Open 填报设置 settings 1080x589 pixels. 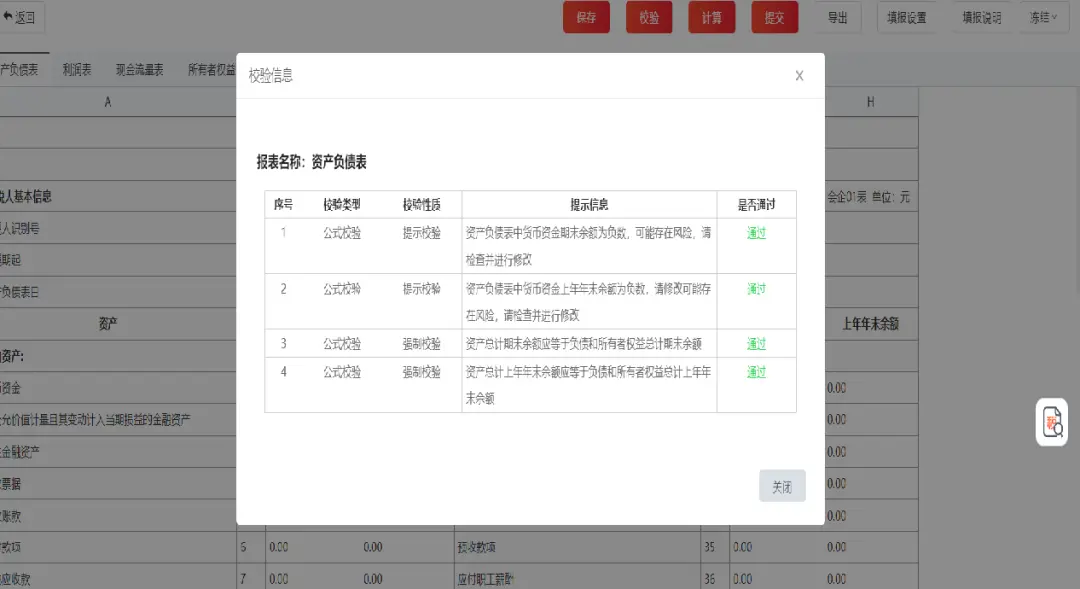coord(906,18)
